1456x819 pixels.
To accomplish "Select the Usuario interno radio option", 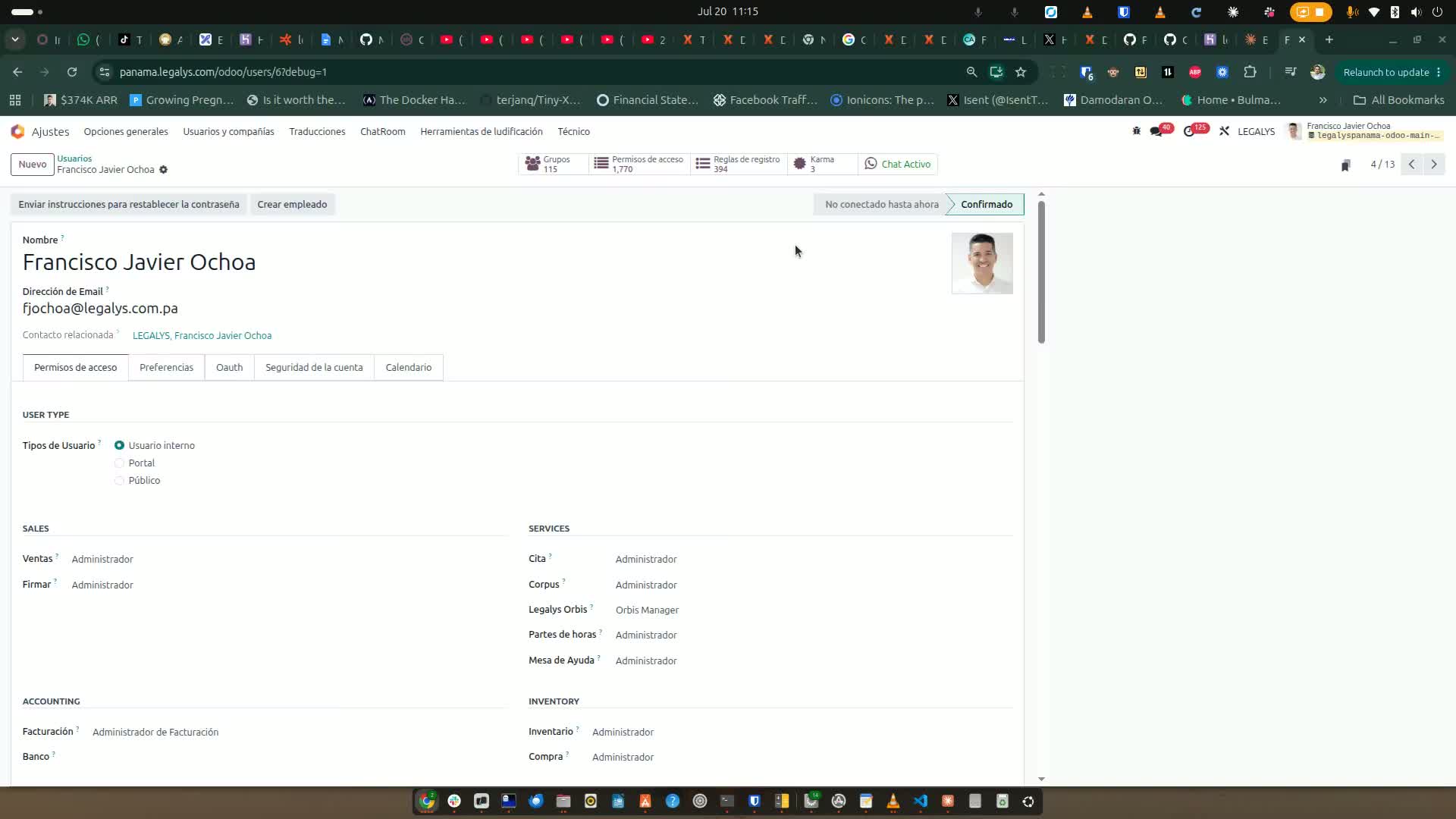I will (119, 445).
